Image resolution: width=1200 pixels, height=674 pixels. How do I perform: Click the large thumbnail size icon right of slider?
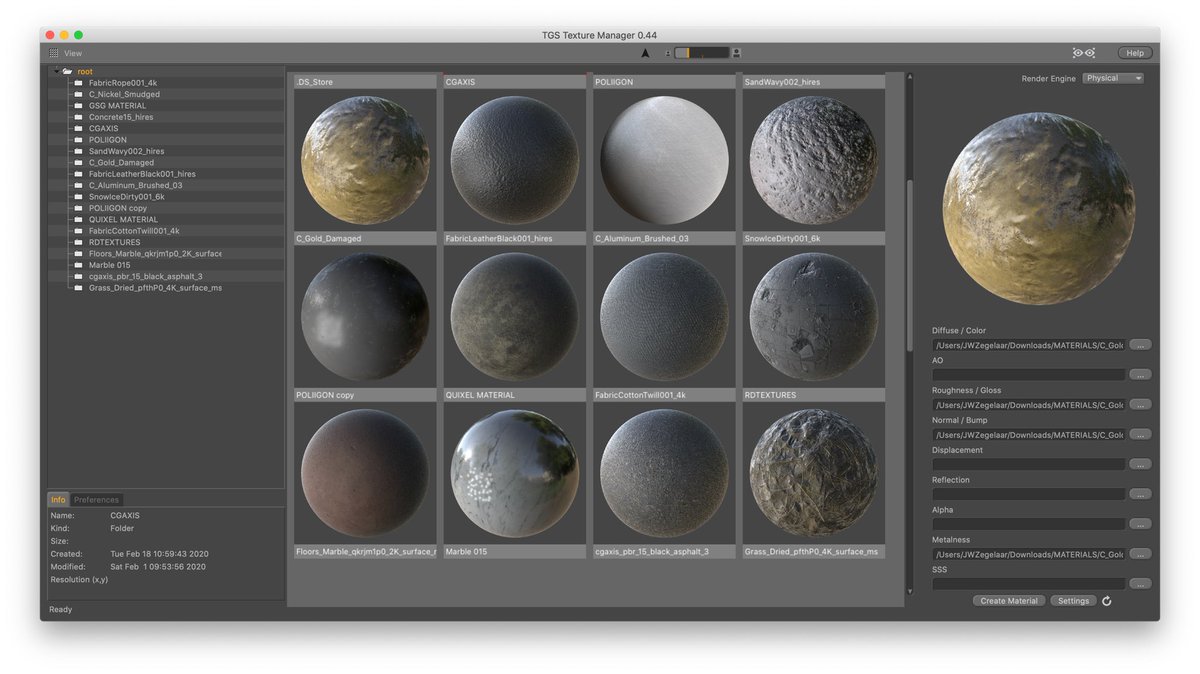click(737, 53)
